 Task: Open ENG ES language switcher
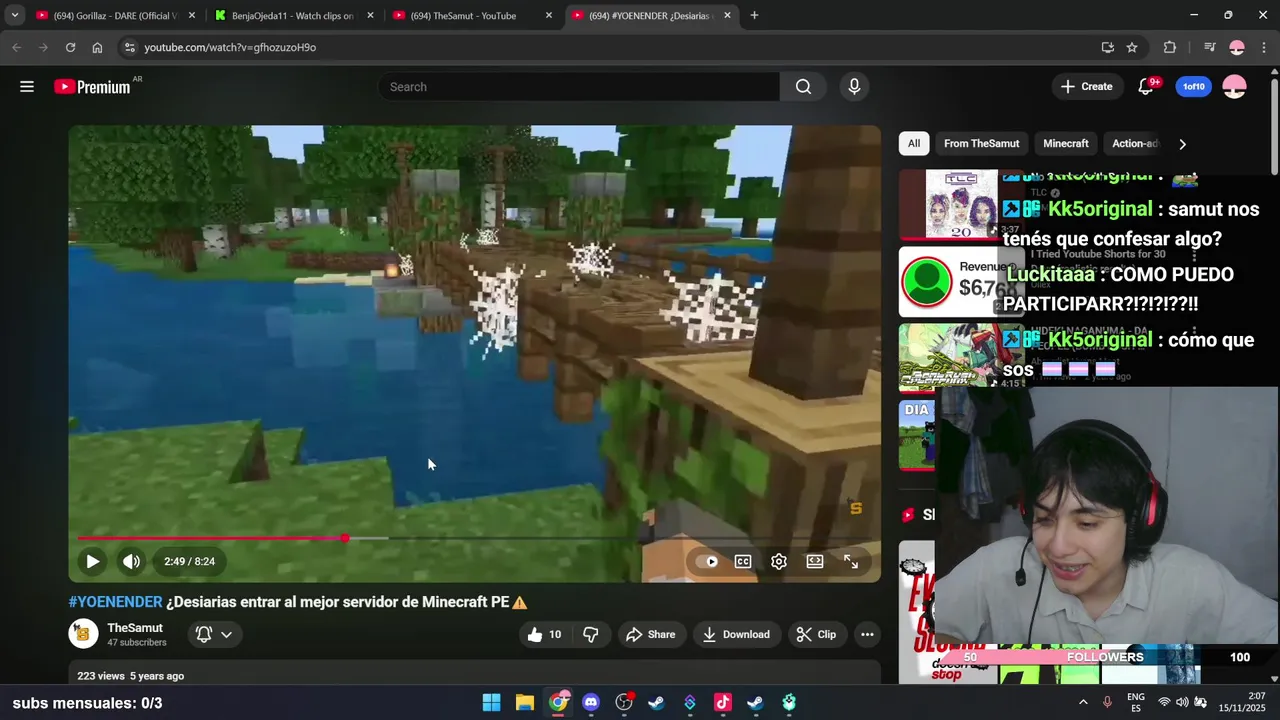[1136, 702]
